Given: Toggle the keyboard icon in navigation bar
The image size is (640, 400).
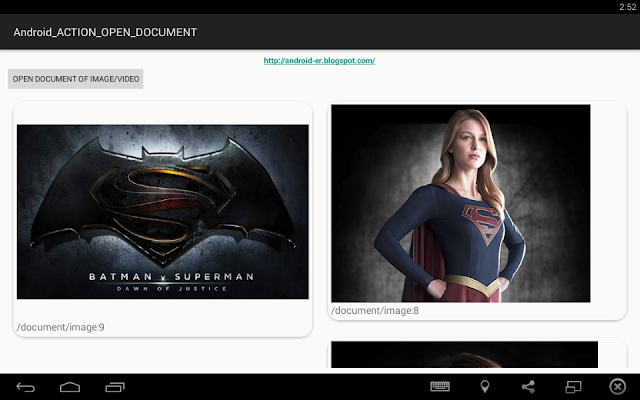Looking at the screenshot, I should [x=440, y=386].
